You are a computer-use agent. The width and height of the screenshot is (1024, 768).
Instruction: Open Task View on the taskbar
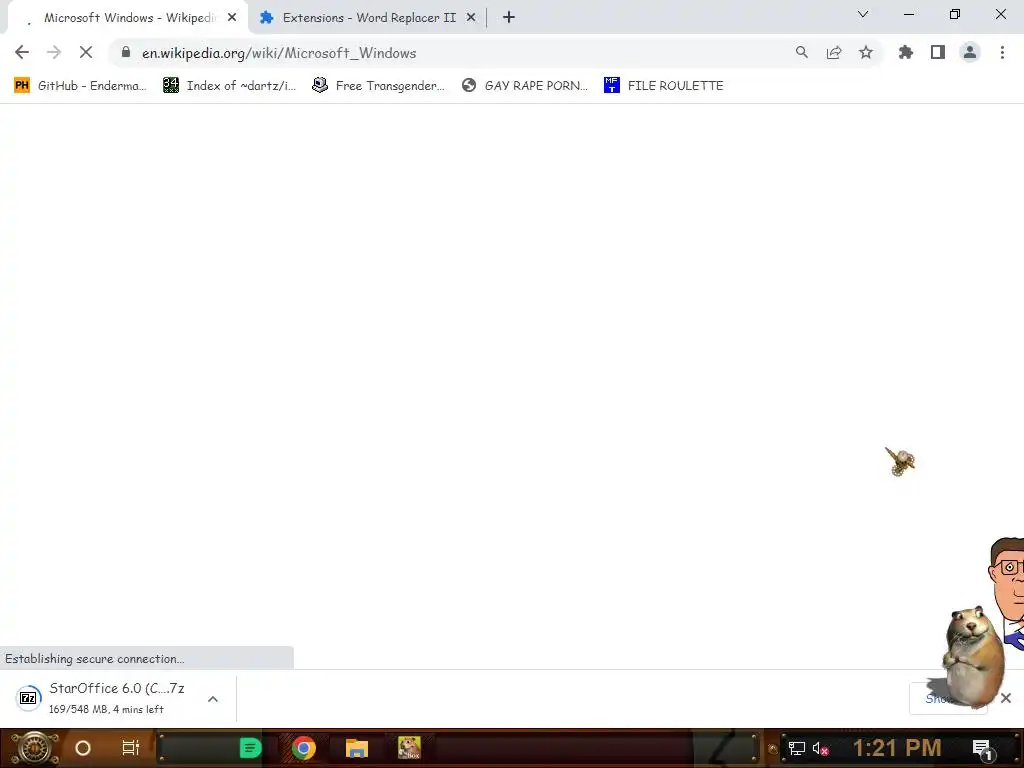(131, 748)
